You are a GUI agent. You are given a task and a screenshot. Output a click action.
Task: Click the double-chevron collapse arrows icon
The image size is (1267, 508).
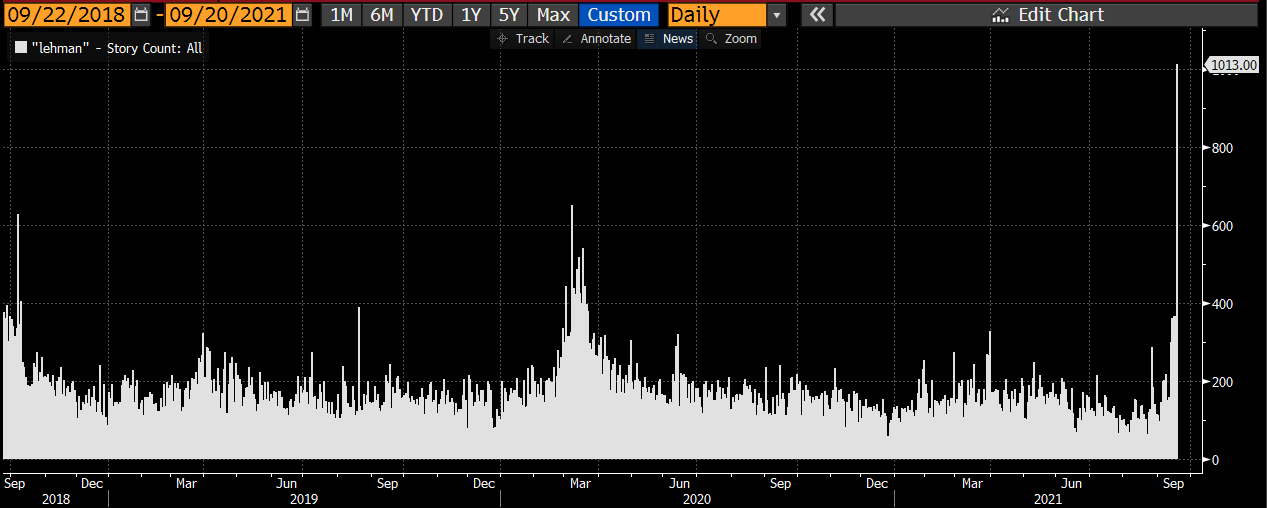(816, 15)
